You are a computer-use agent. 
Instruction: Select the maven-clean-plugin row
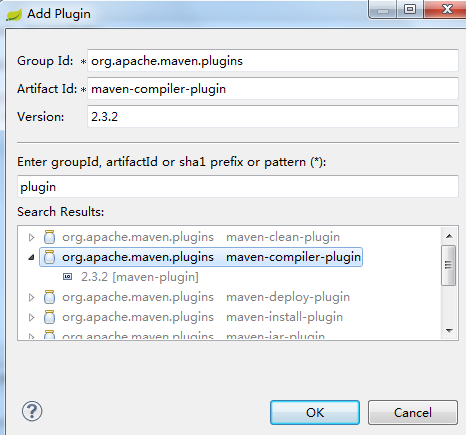pos(201,237)
